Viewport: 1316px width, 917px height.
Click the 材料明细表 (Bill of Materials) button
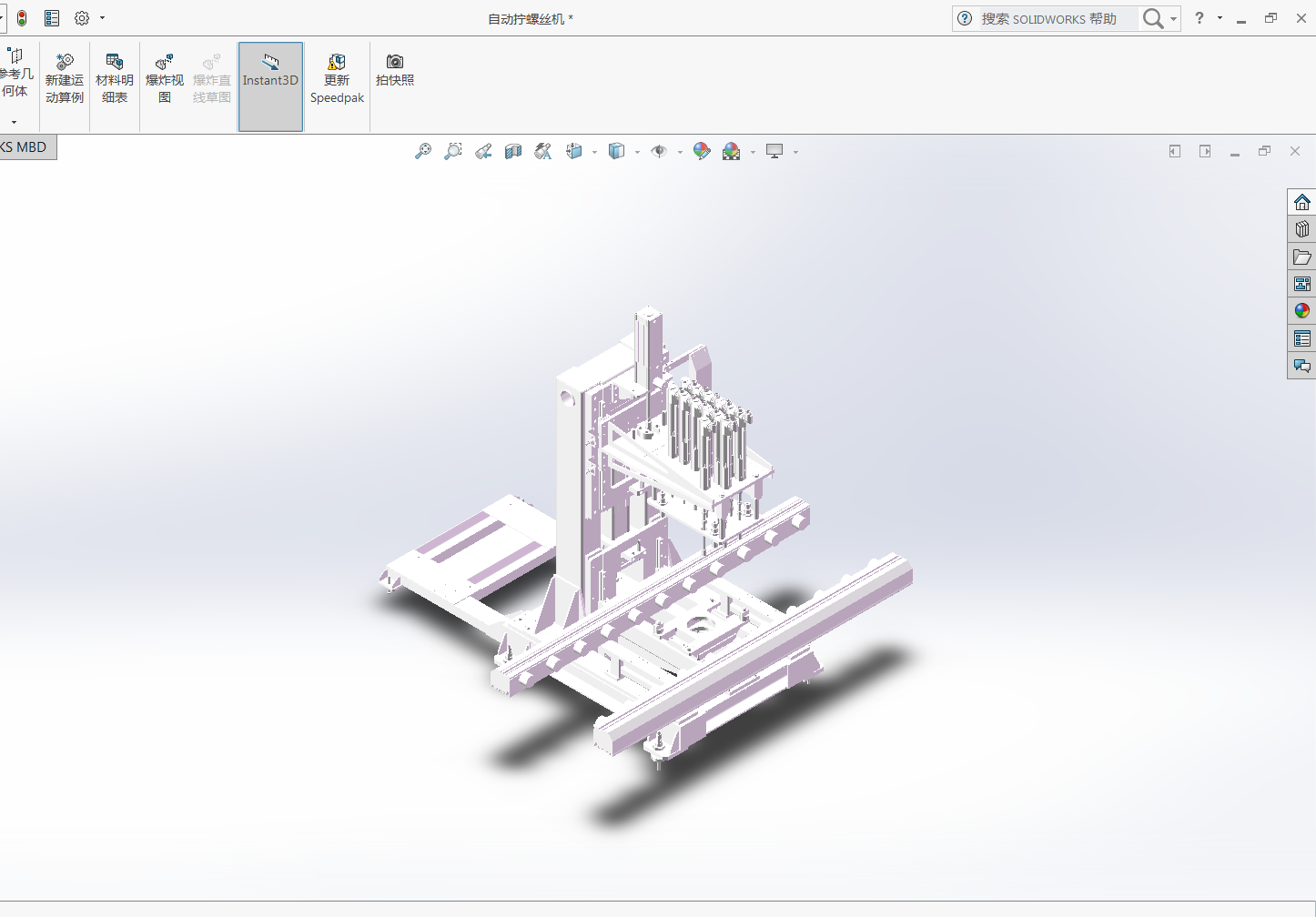tap(115, 78)
